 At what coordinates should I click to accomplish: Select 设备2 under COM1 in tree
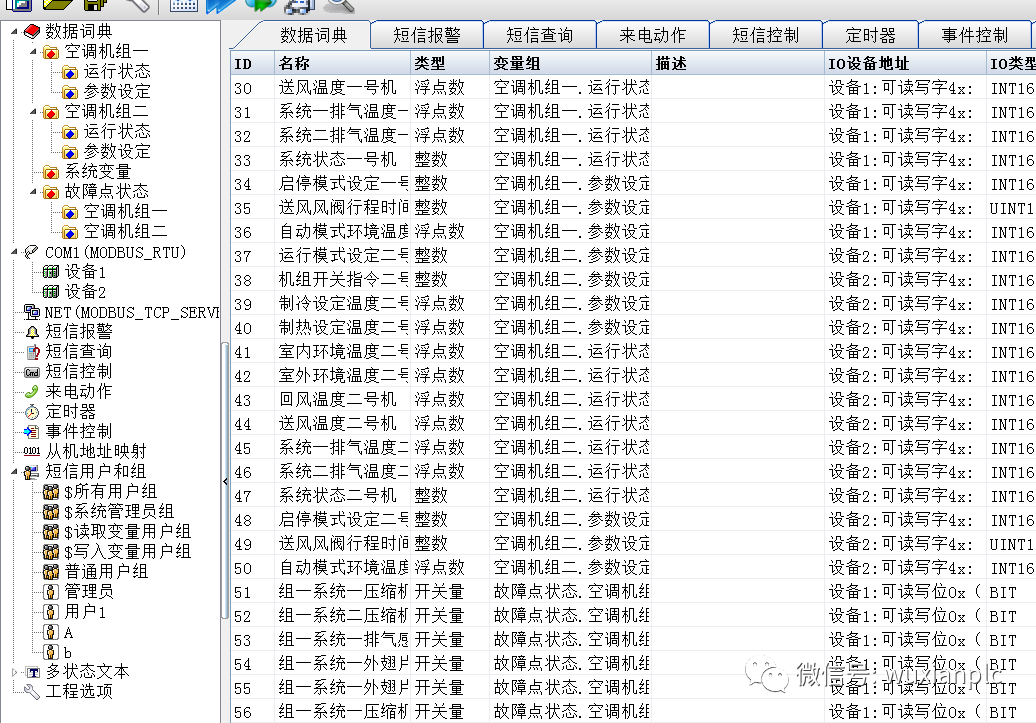click(85, 292)
